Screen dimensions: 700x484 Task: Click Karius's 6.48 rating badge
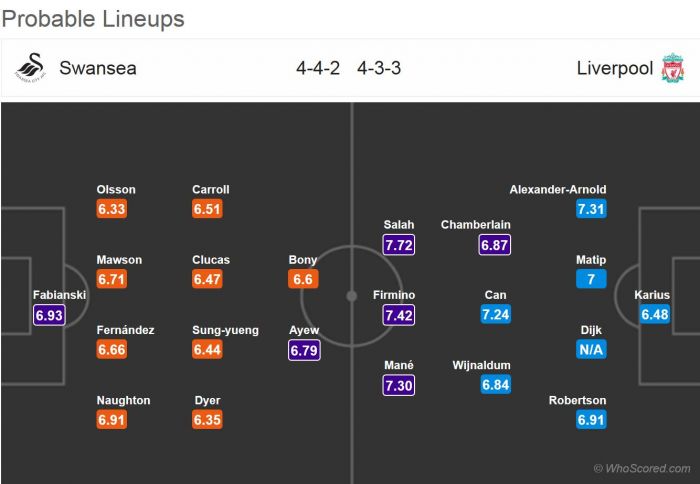pos(655,315)
